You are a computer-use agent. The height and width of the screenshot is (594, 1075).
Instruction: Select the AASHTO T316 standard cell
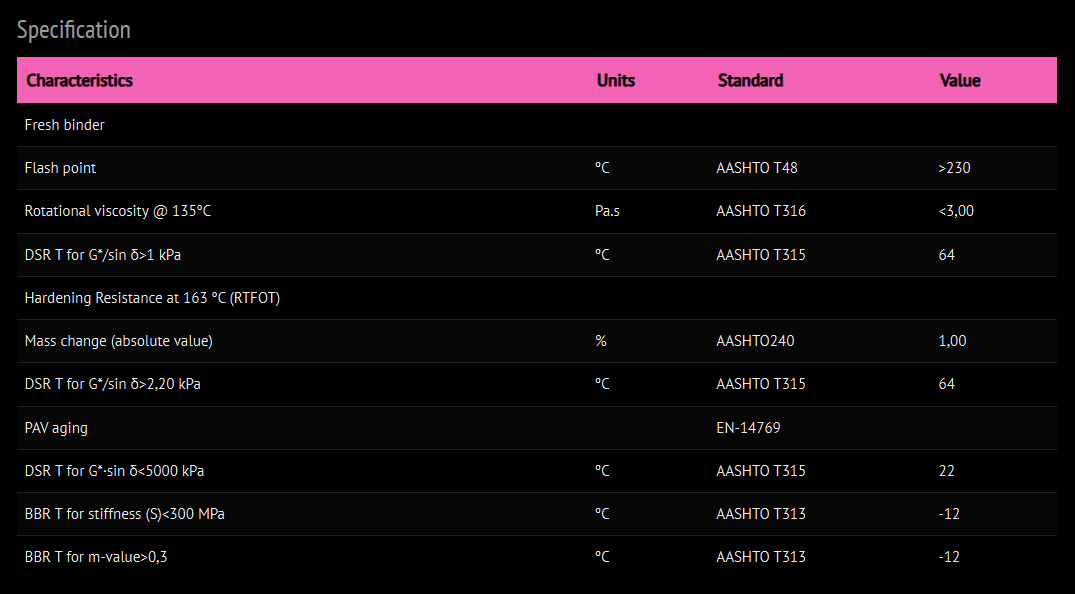click(x=761, y=211)
